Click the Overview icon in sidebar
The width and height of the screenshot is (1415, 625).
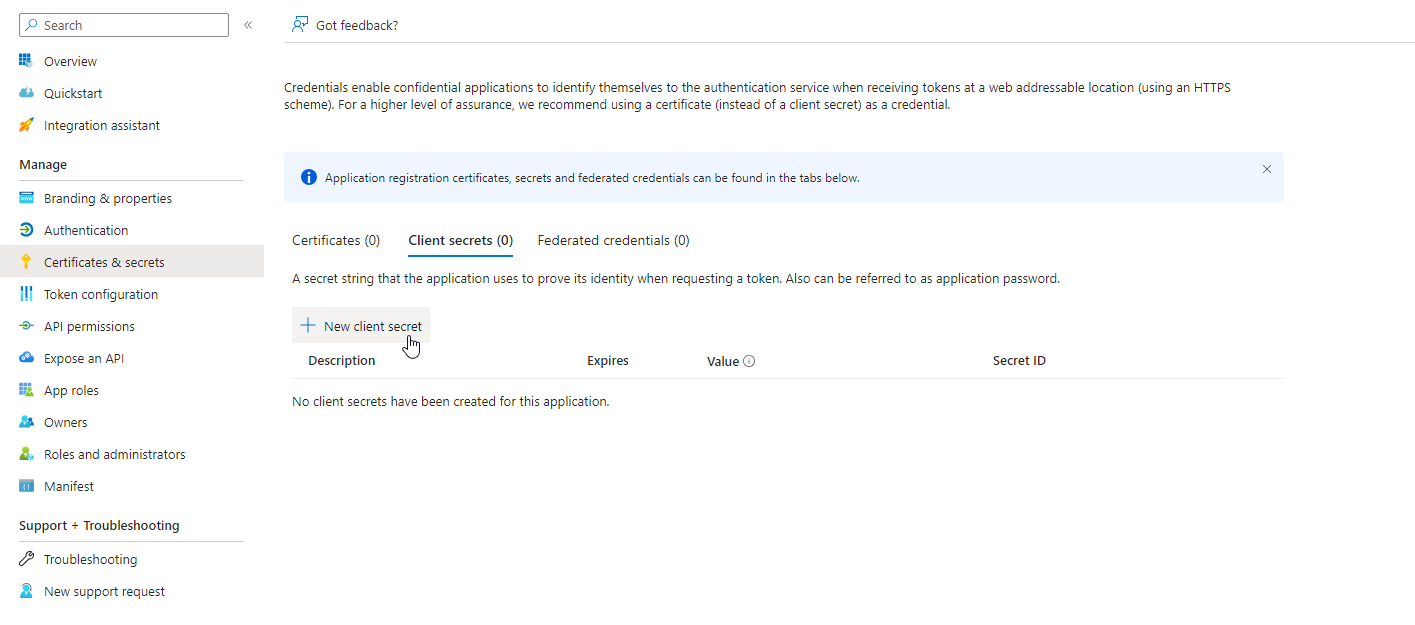point(27,61)
